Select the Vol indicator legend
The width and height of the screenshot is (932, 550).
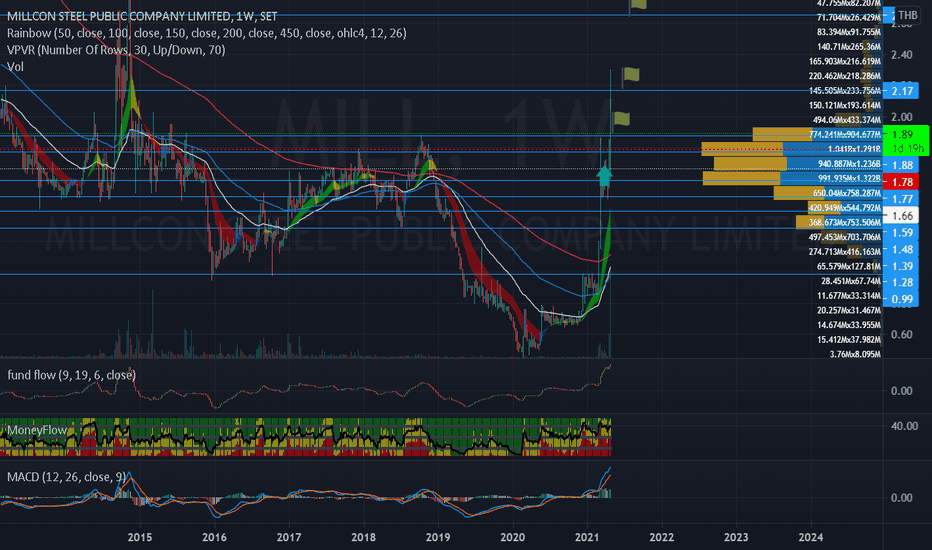click(15, 67)
